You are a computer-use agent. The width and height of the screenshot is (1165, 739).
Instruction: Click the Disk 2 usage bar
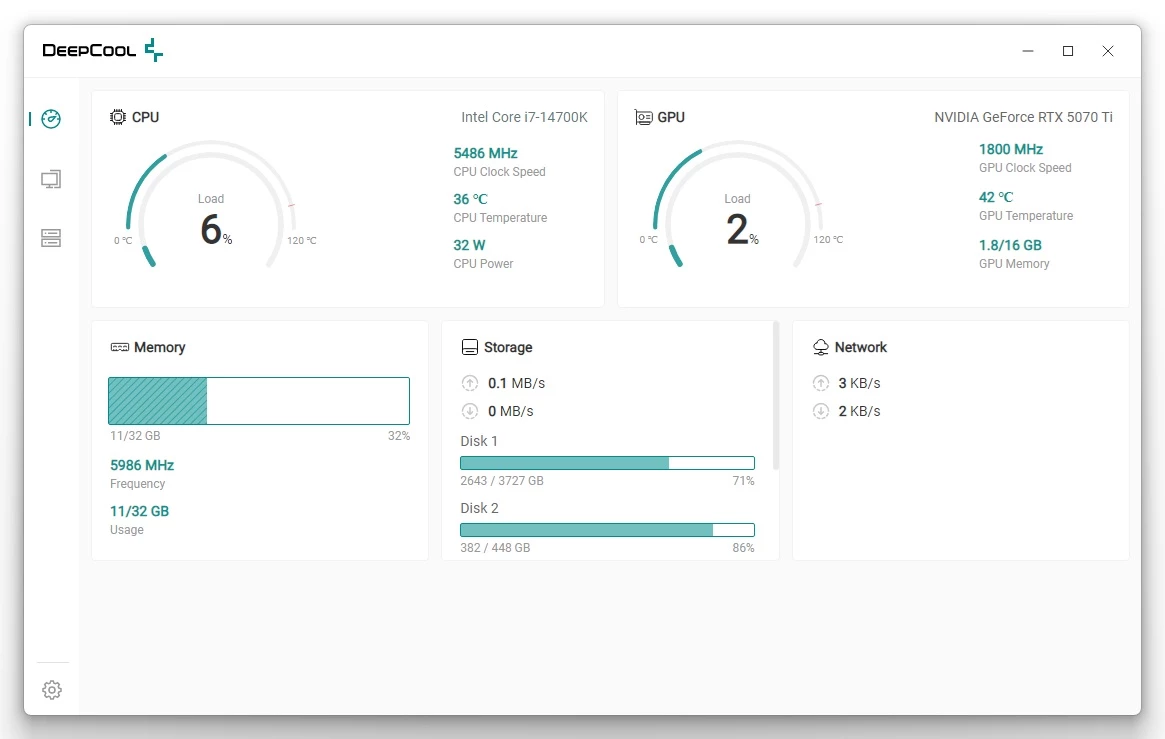607,530
